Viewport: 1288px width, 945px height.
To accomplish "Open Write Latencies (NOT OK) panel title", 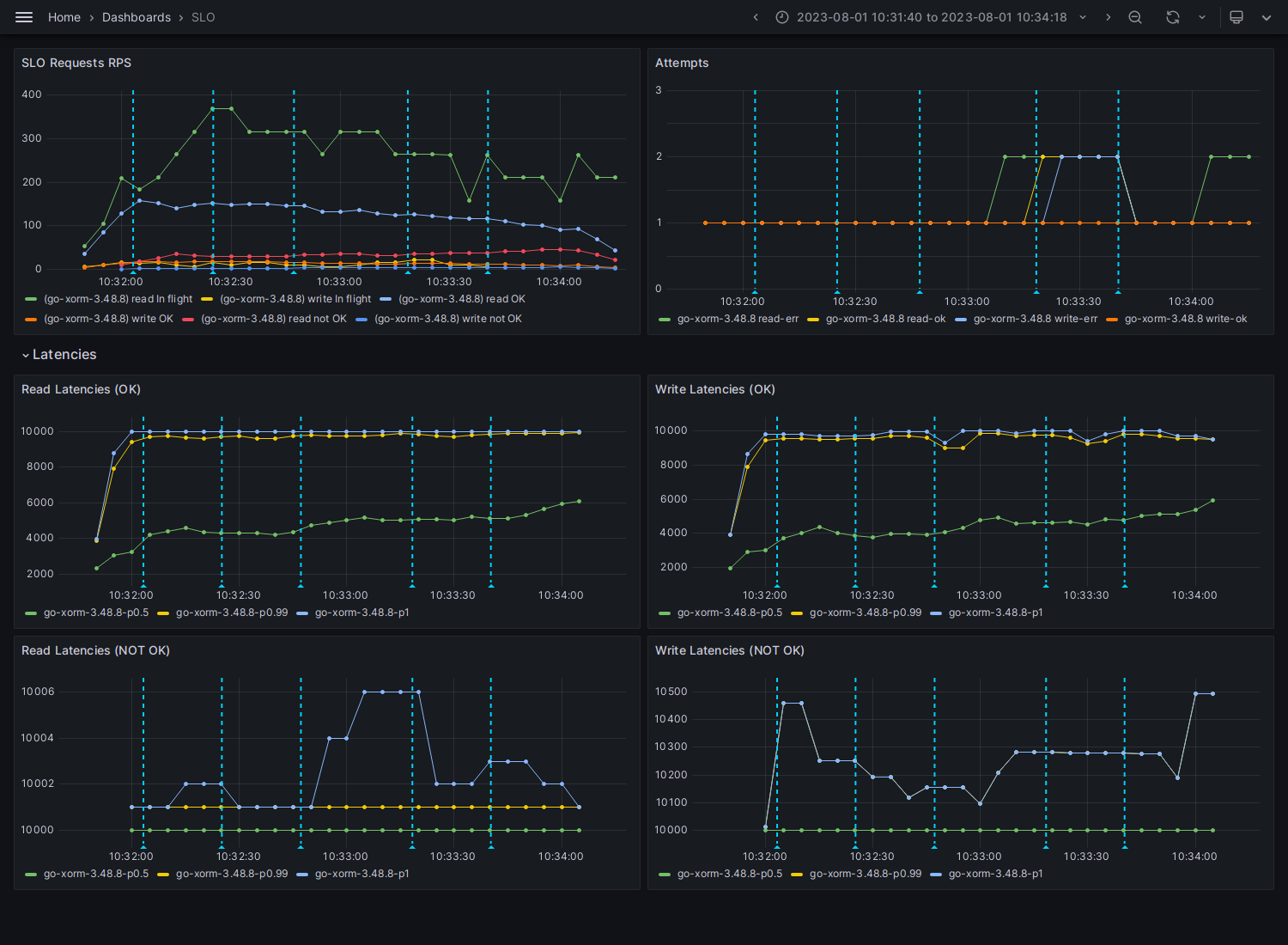I will [x=730, y=650].
